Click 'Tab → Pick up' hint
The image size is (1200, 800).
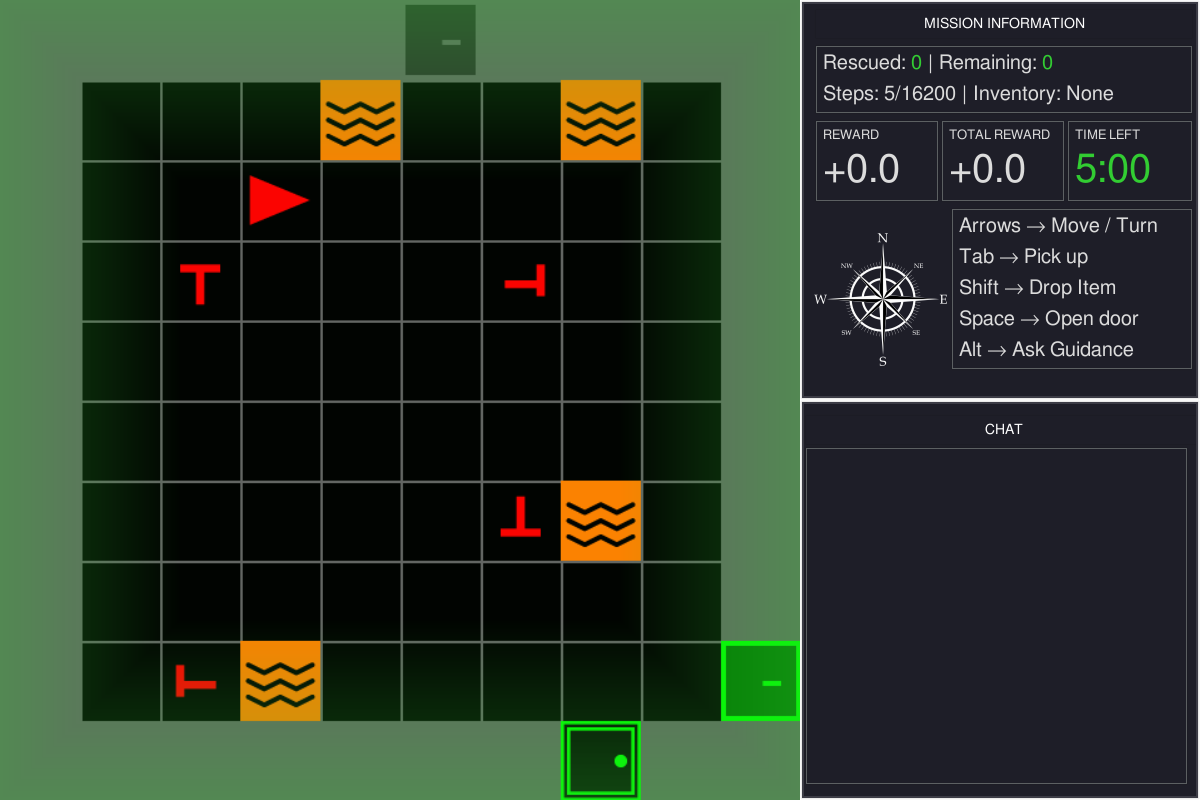tap(1023, 256)
